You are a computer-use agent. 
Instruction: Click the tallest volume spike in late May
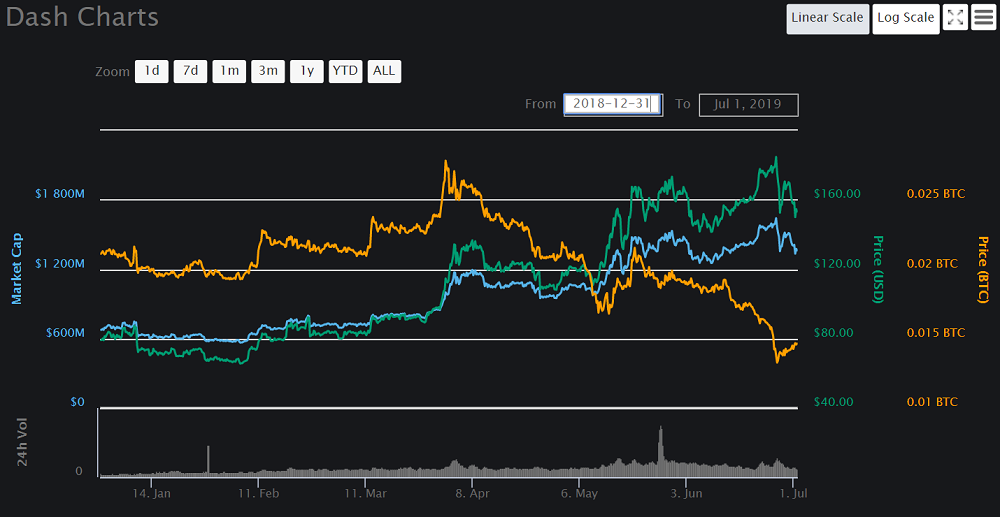coord(661,449)
